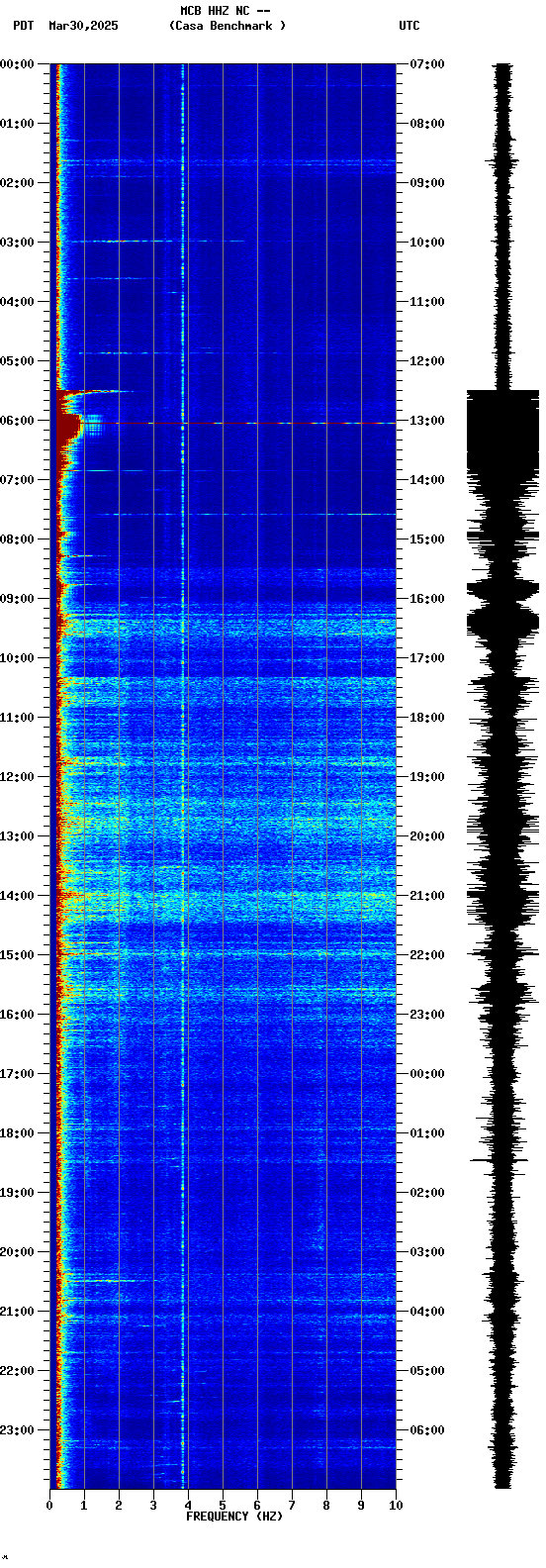Click the 07:00 label on the UTC axis
The height and width of the screenshot is (1568, 546).
click(x=427, y=64)
